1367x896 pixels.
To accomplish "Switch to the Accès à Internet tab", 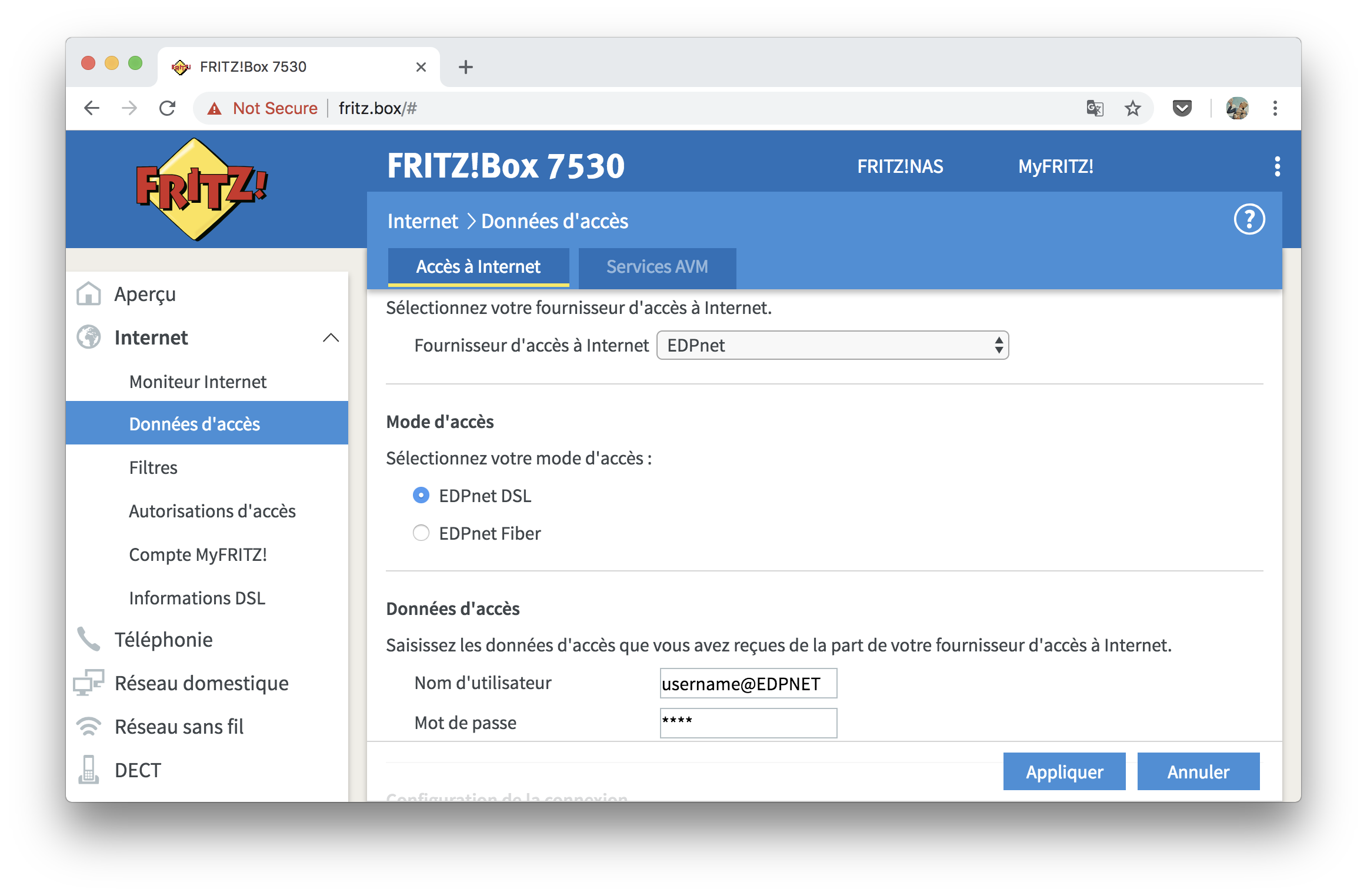I will [478, 267].
